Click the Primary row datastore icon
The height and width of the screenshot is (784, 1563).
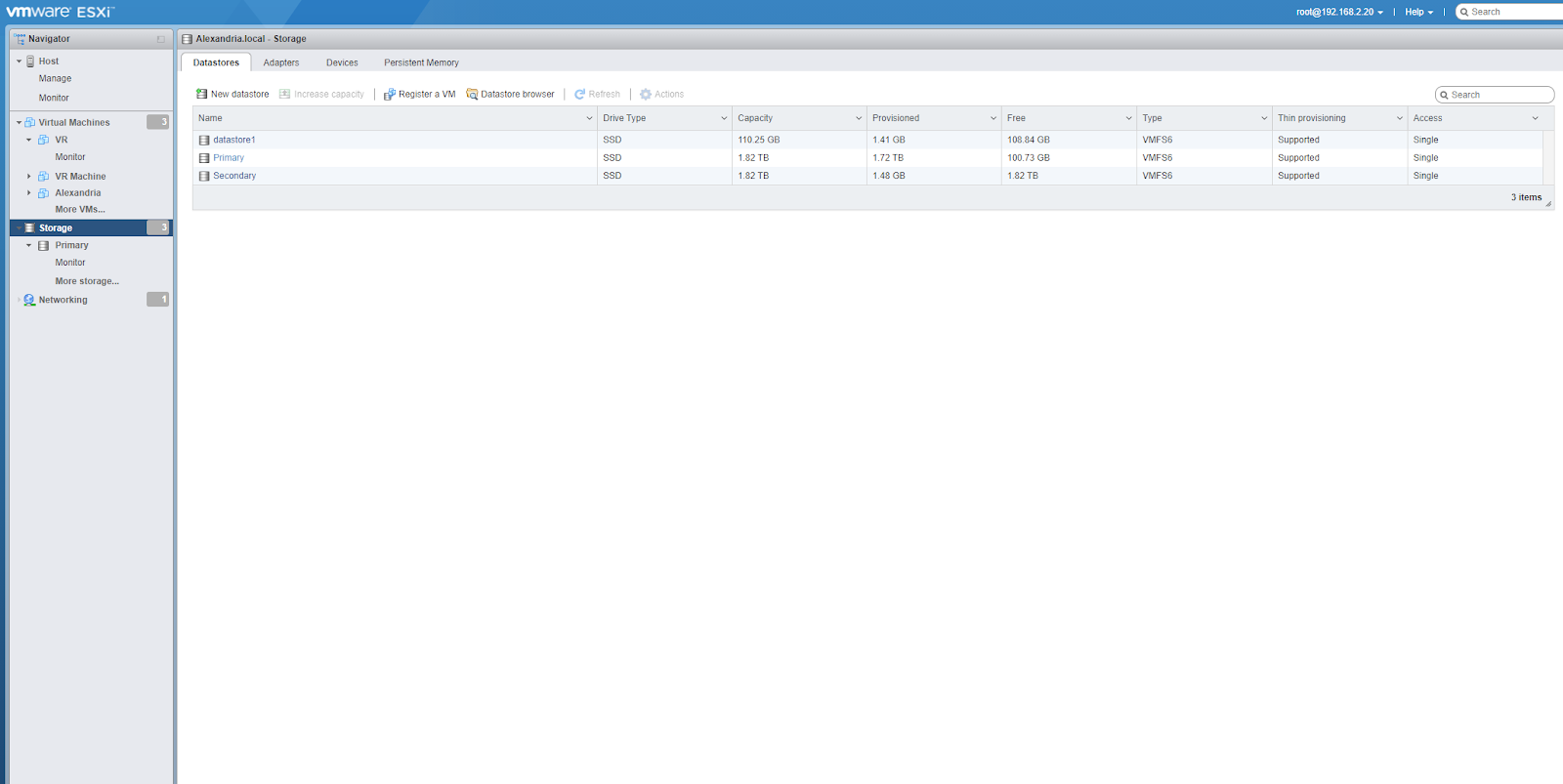(204, 157)
